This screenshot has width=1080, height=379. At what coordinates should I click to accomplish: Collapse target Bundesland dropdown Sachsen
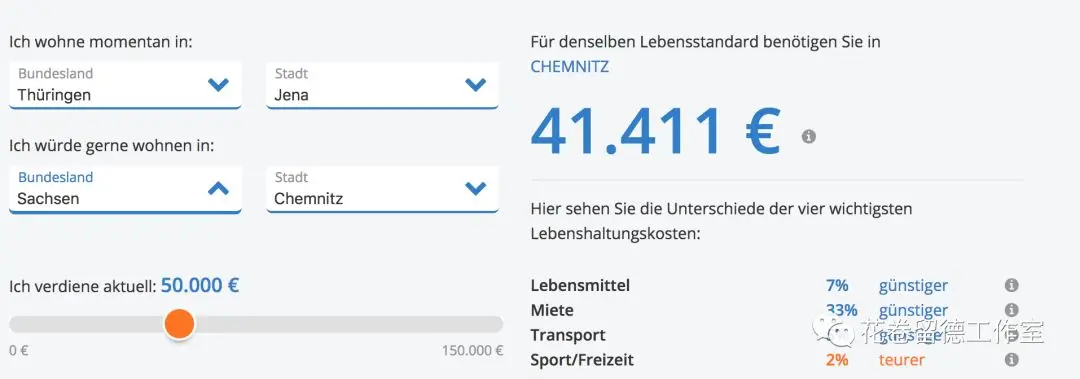click(125, 189)
